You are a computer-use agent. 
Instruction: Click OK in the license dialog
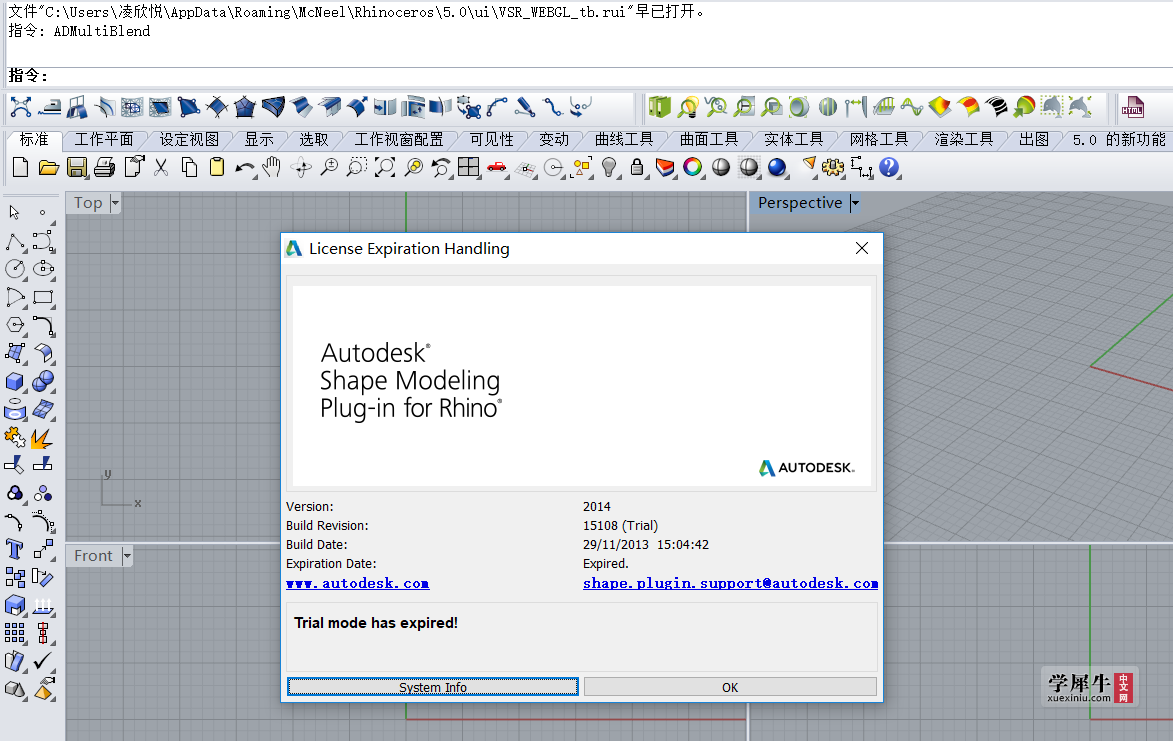[x=730, y=687]
